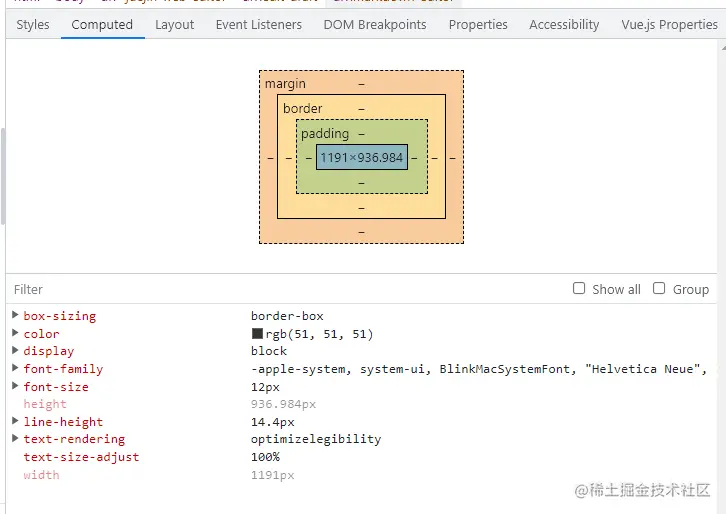
Task: Expand the line-height property
Action: point(15,421)
